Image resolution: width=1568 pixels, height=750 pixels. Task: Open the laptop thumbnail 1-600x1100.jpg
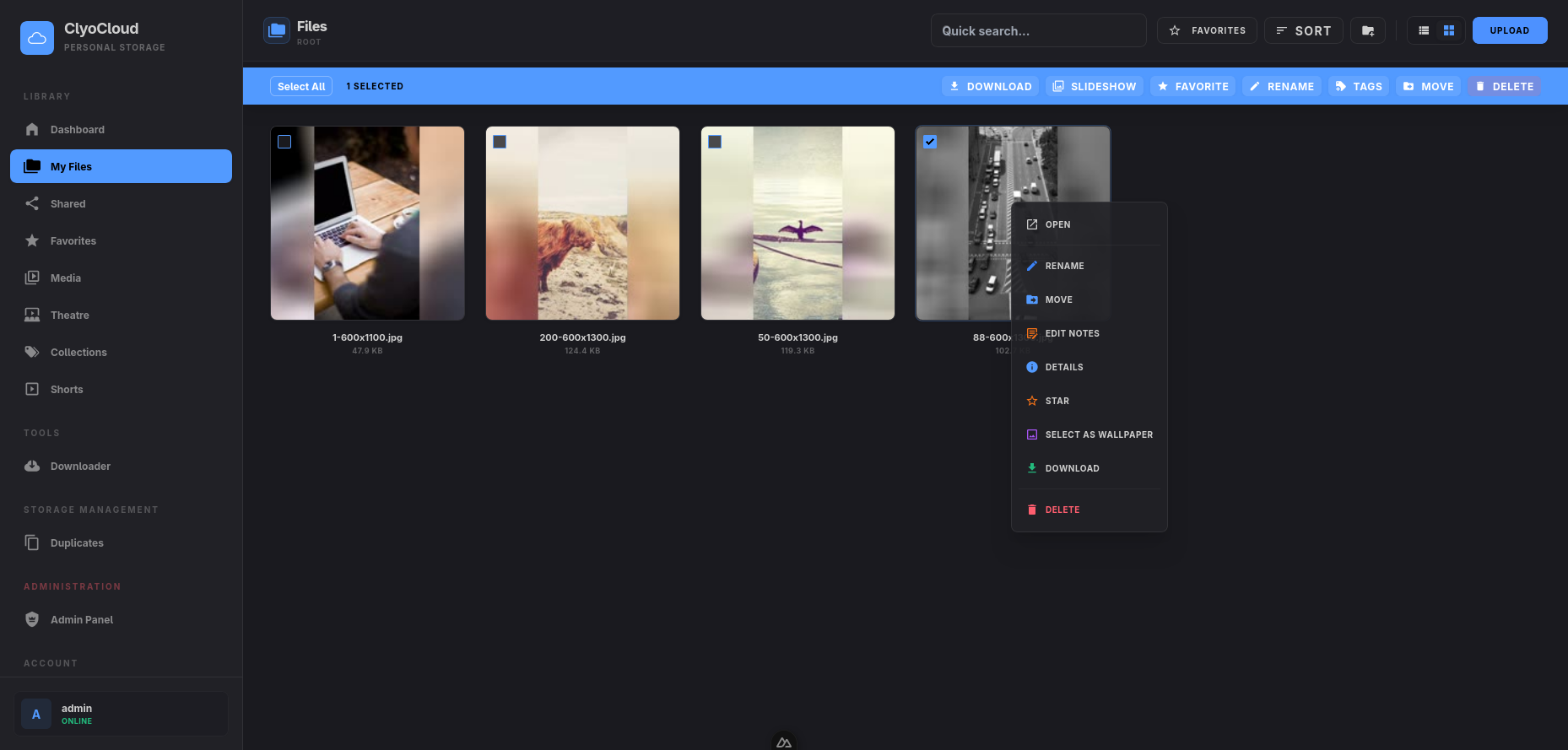tap(367, 223)
